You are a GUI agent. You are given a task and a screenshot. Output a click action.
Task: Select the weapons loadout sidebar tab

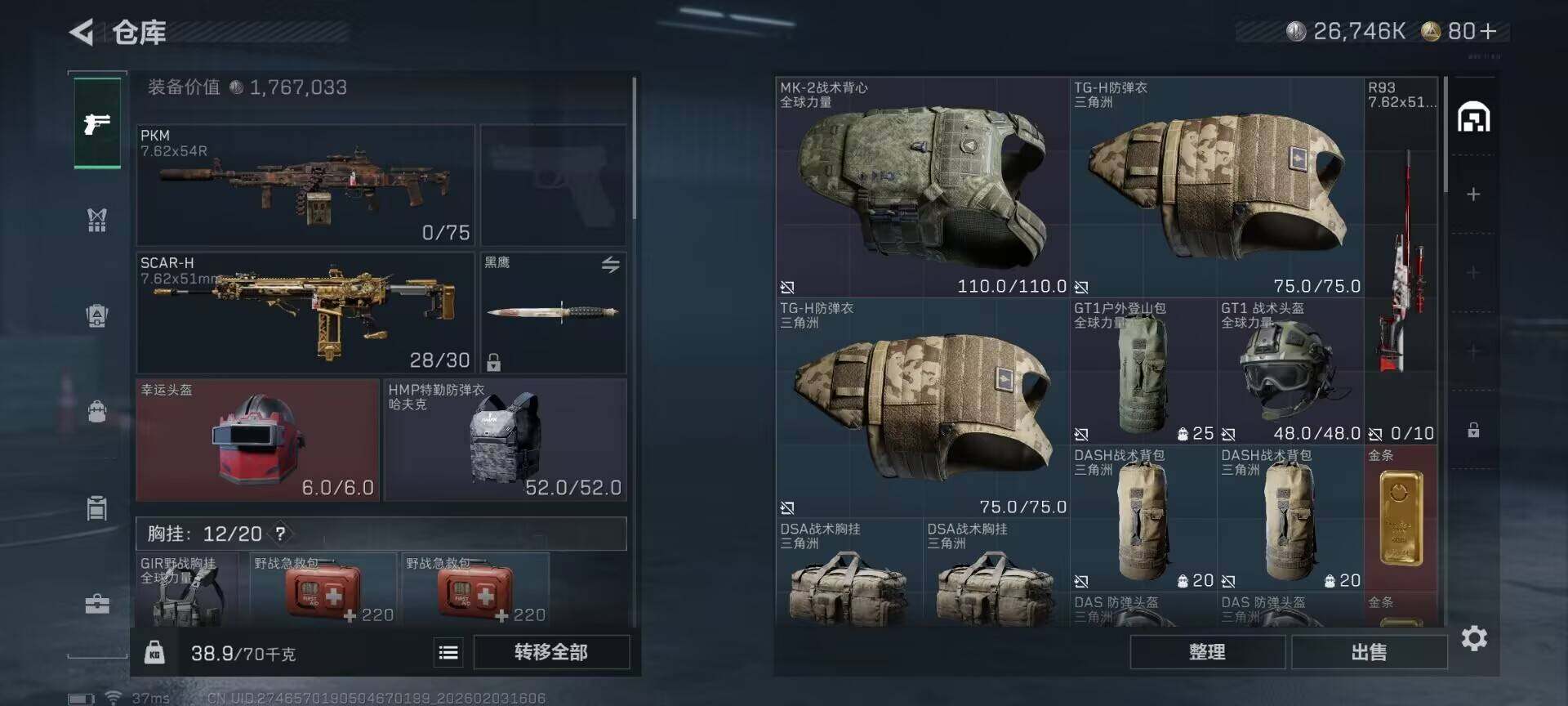click(x=97, y=123)
